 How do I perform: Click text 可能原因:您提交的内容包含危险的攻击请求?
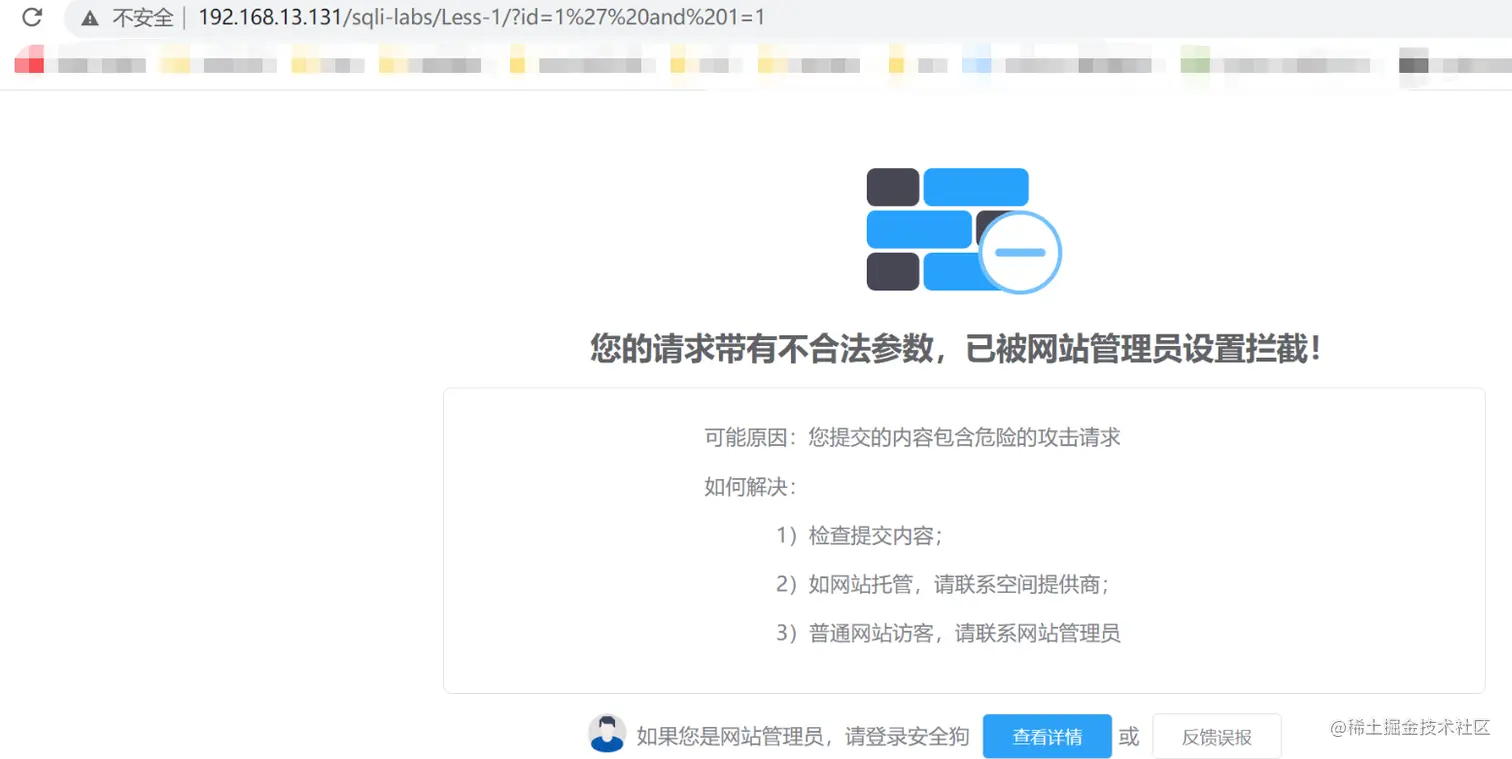click(912, 438)
